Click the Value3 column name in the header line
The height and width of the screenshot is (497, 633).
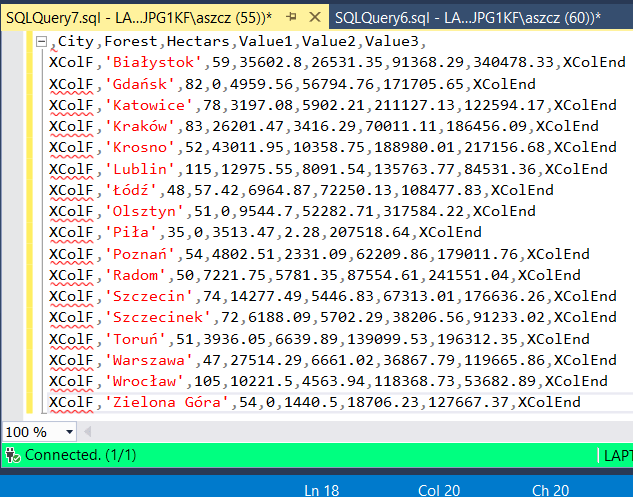tap(396, 41)
